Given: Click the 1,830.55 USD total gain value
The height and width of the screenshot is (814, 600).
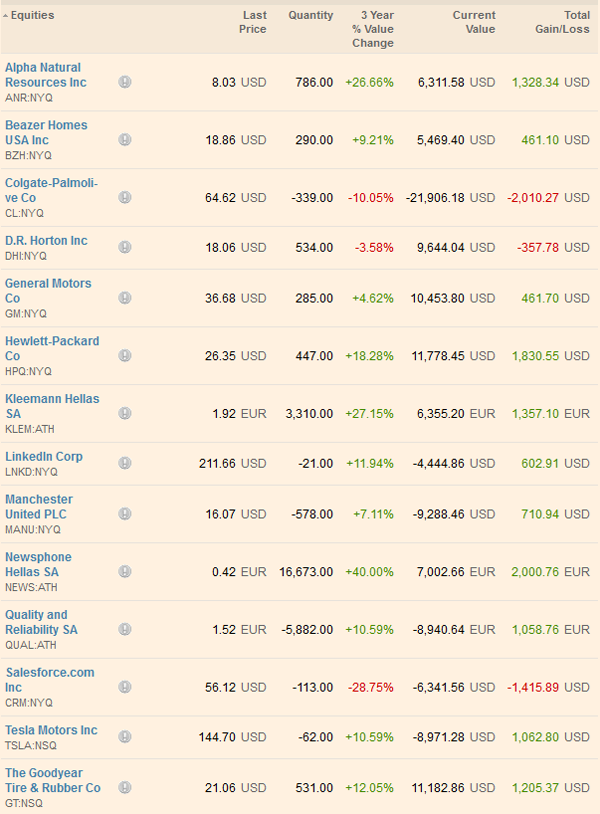Looking at the screenshot, I should point(551,356).
